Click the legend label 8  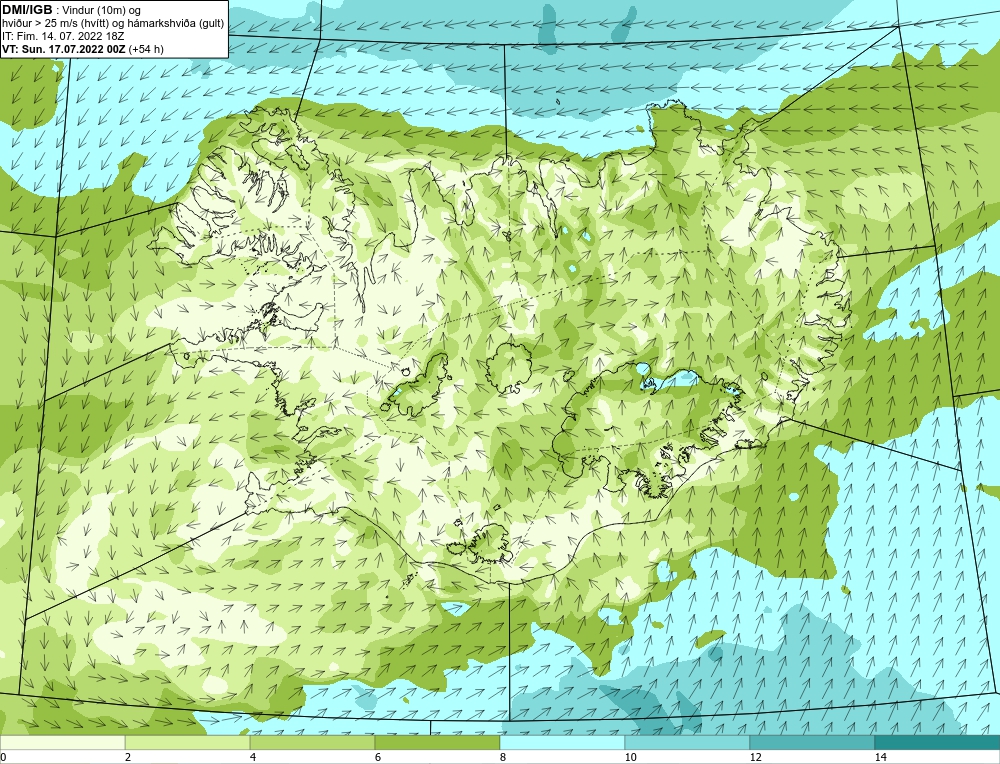[503, 757]
